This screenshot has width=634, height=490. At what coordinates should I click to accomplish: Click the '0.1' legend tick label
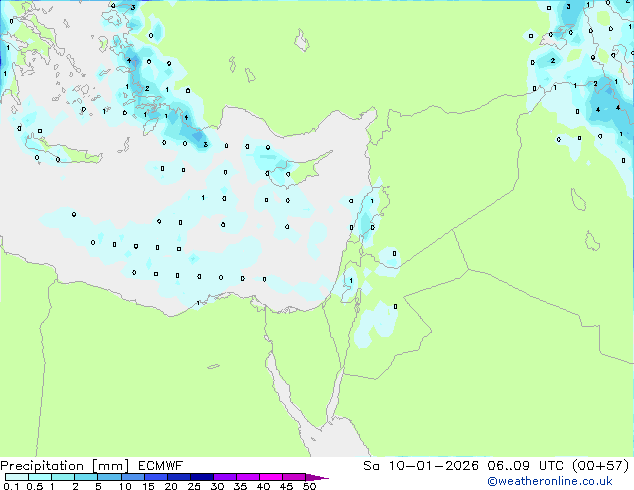coord(11,486)
